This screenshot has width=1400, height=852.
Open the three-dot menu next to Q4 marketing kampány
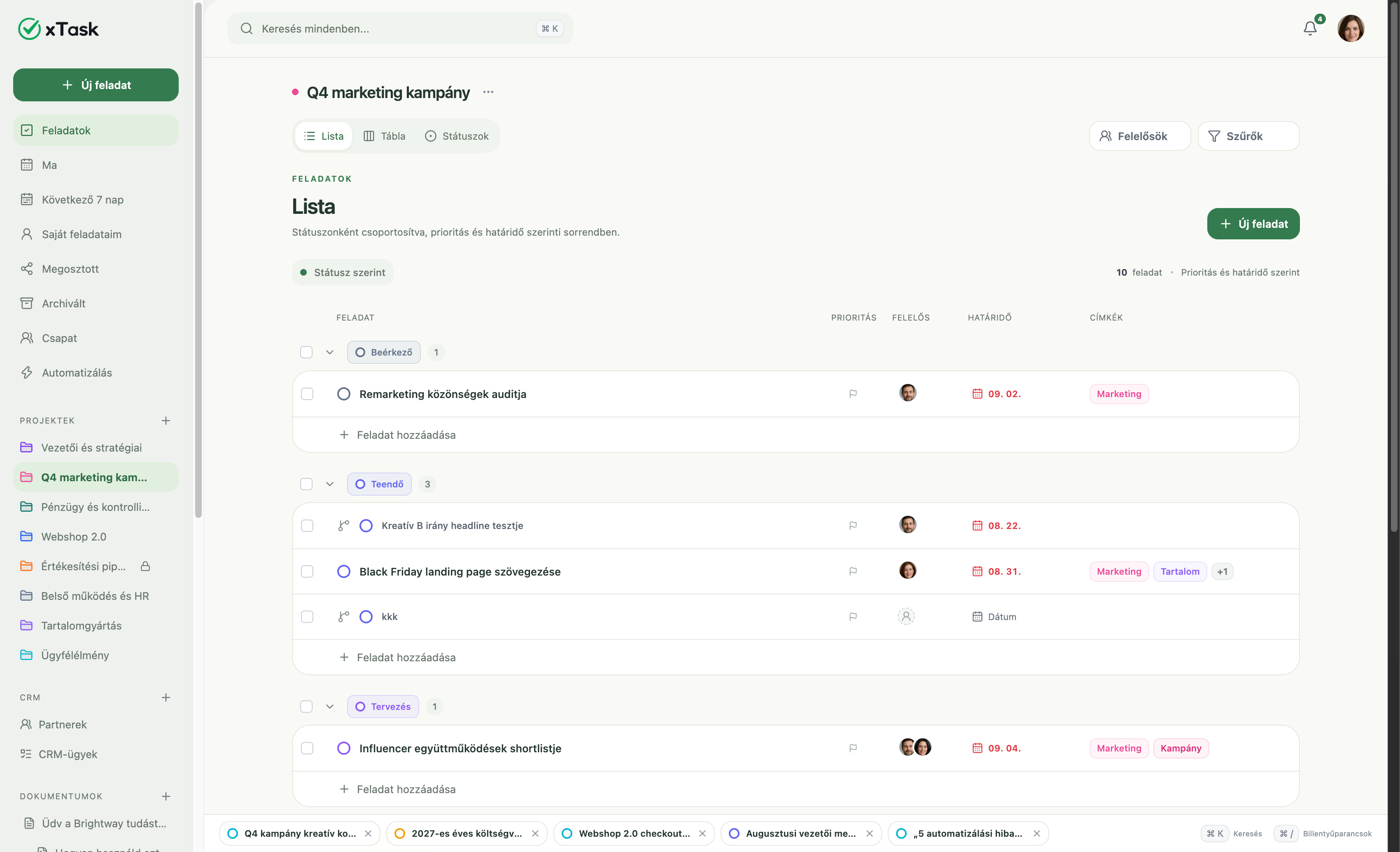coord(488,92)
